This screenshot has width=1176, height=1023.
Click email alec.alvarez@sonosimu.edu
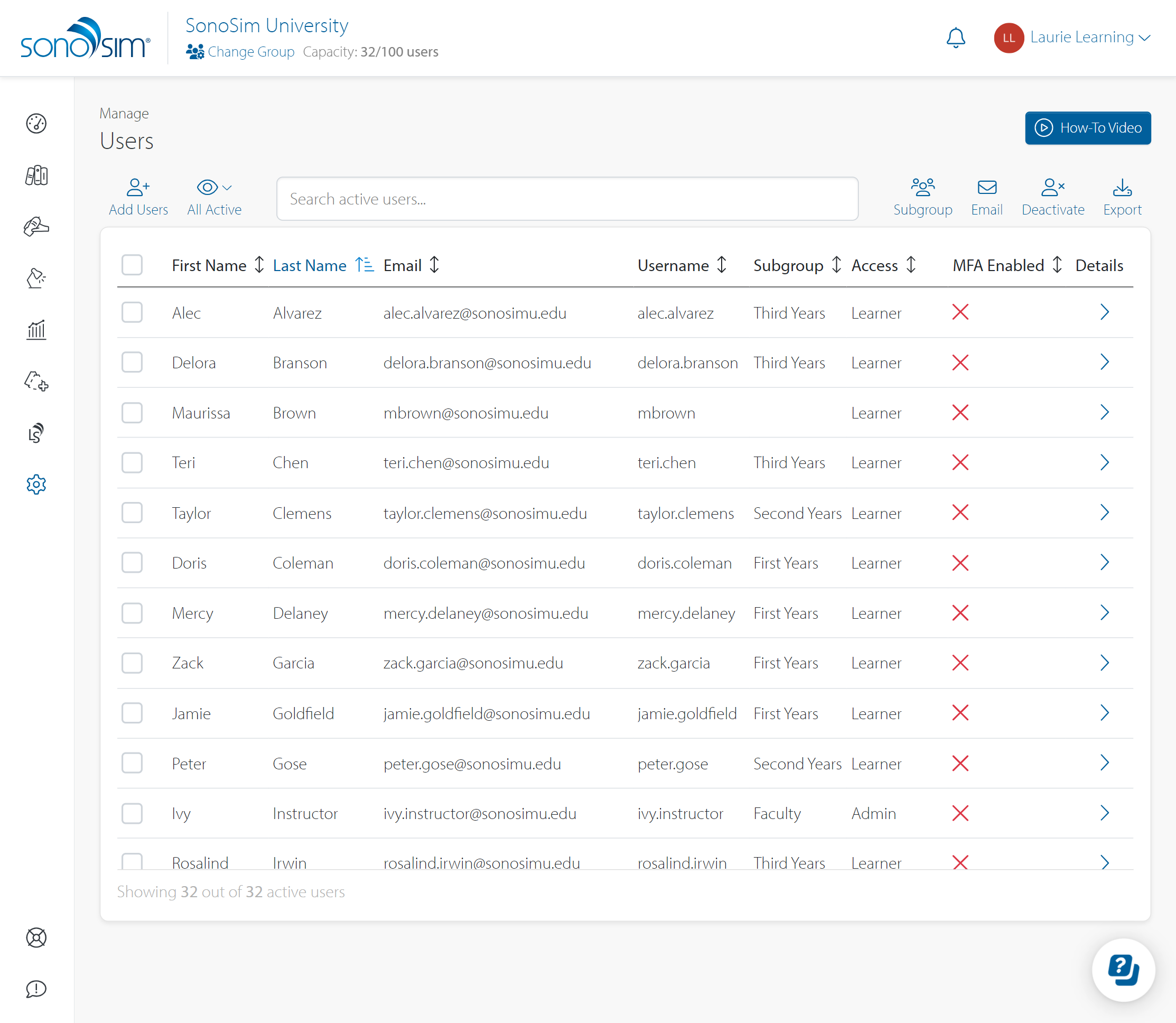point(475,313)
